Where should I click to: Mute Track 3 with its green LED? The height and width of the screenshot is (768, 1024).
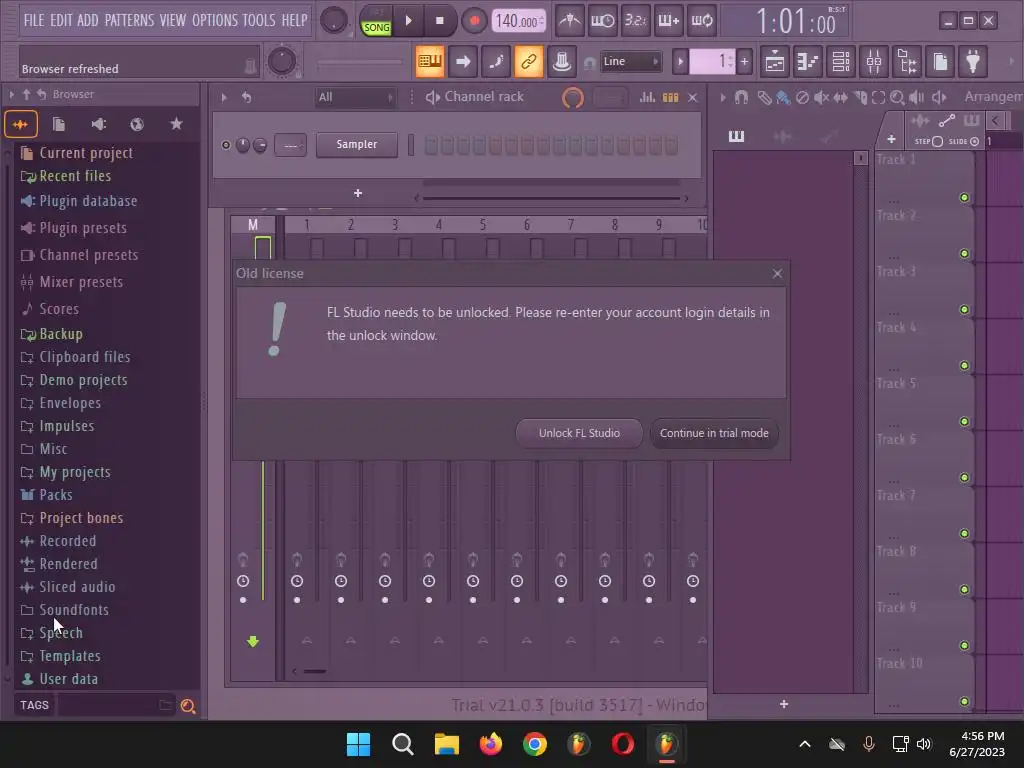point(964,310)
